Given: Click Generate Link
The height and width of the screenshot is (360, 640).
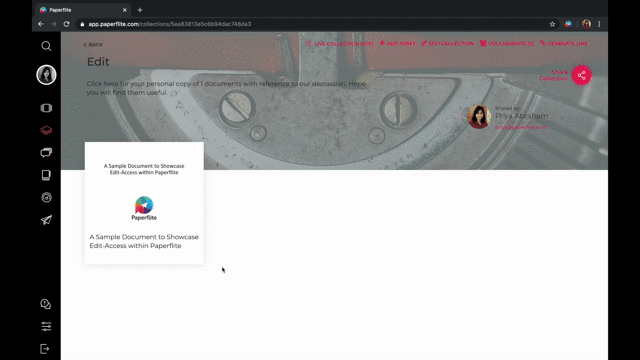Looking at the screenshot, I should tap(564, 43).
